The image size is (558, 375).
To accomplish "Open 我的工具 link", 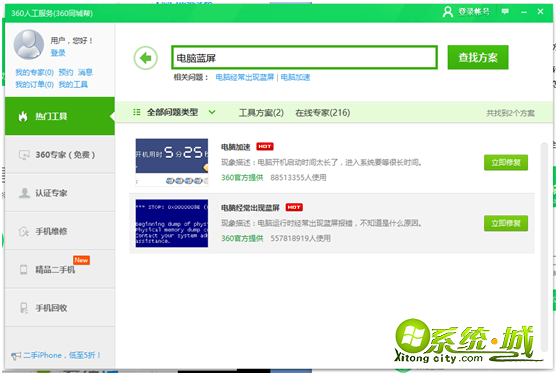I will click(x=73, y=85).
